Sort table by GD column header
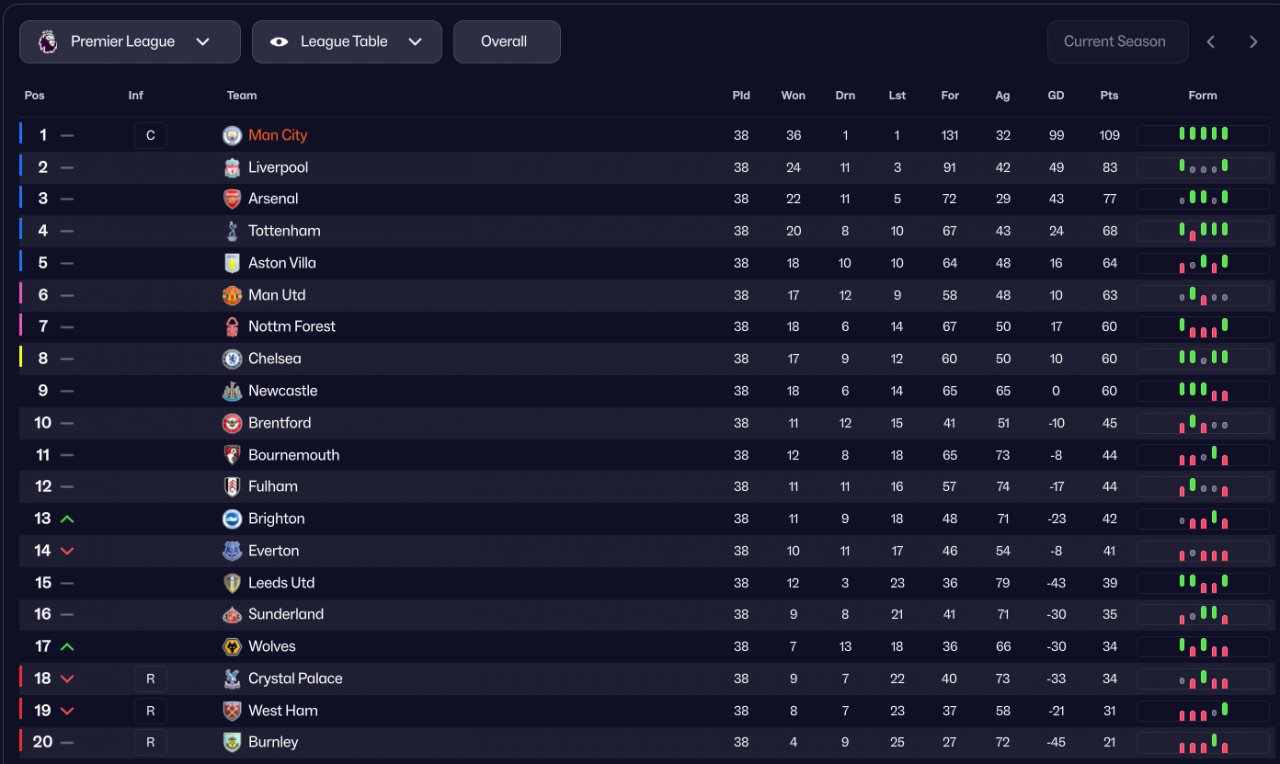Screen dimensions: 1280x764 pyautogui.click(x=1056, y=96)
